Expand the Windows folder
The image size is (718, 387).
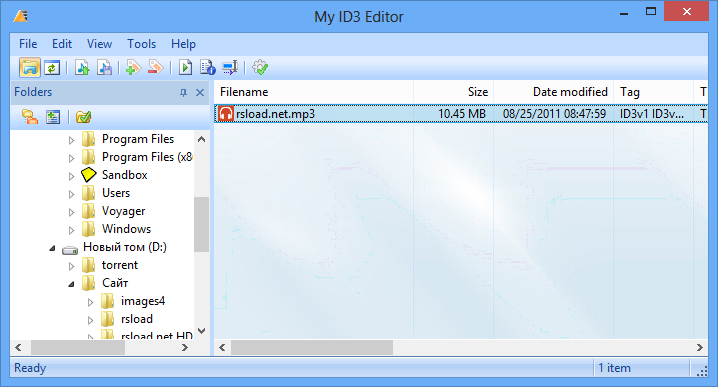tap(71, 230)
